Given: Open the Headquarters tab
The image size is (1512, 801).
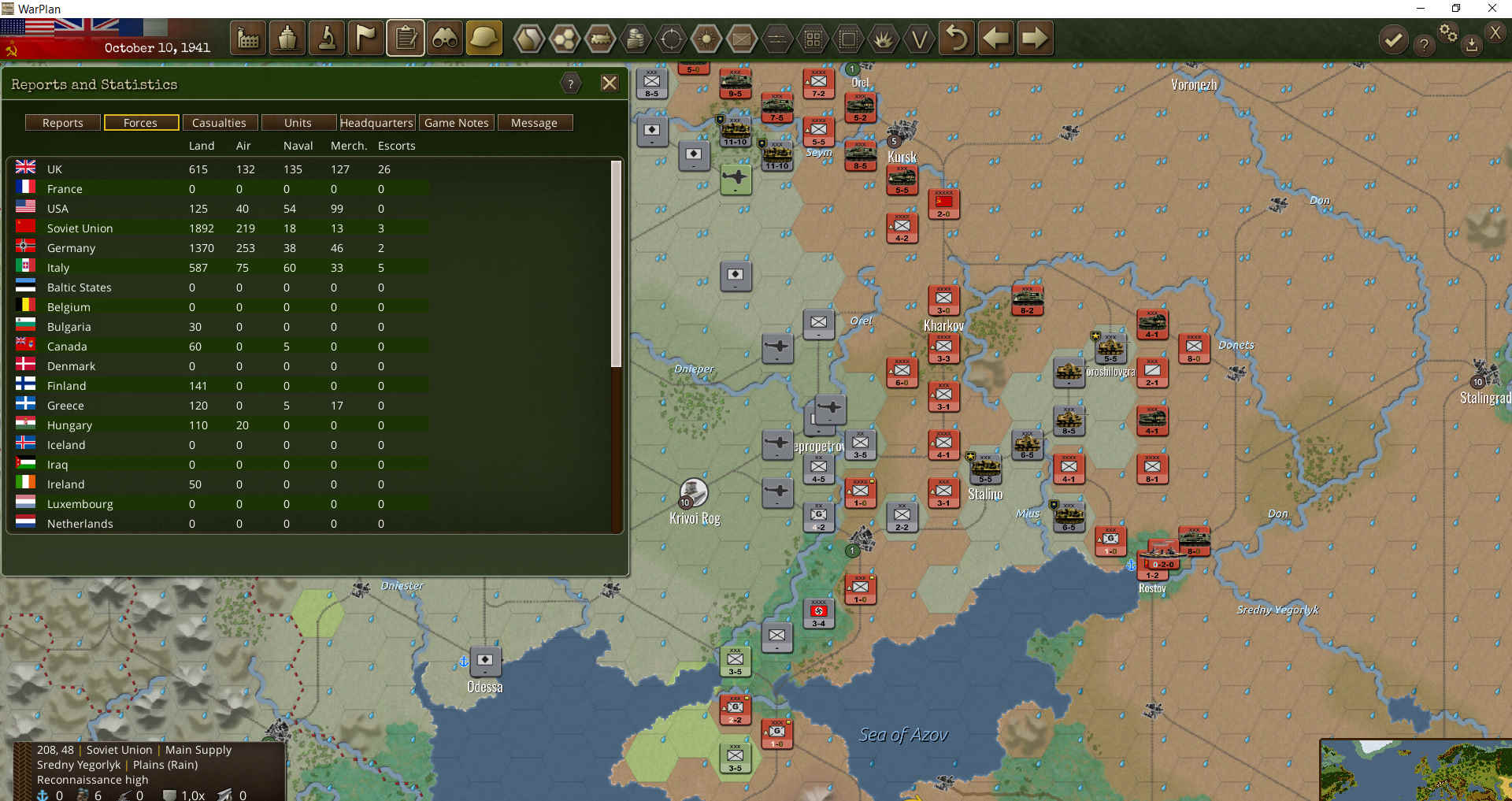Looking at the screenshot, I should tap(376, 123).
